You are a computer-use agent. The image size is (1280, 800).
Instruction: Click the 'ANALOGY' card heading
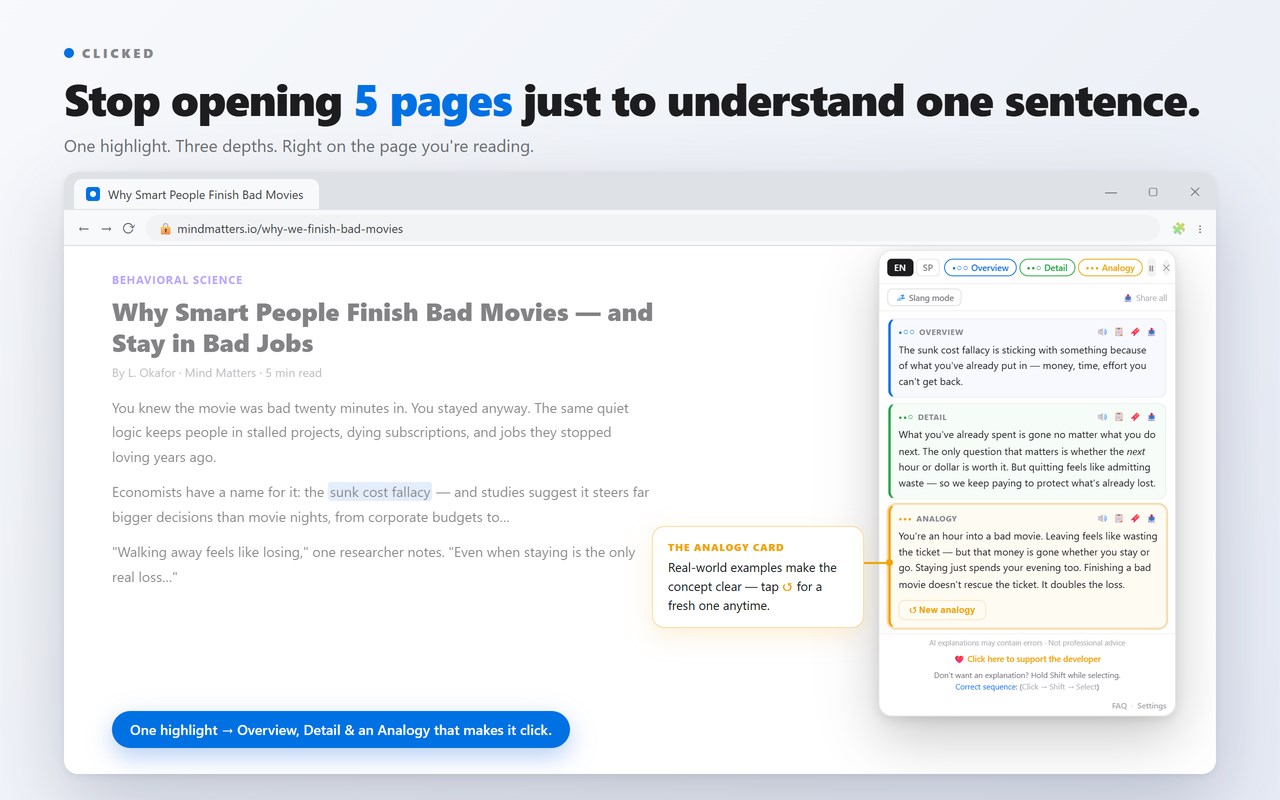937,519
